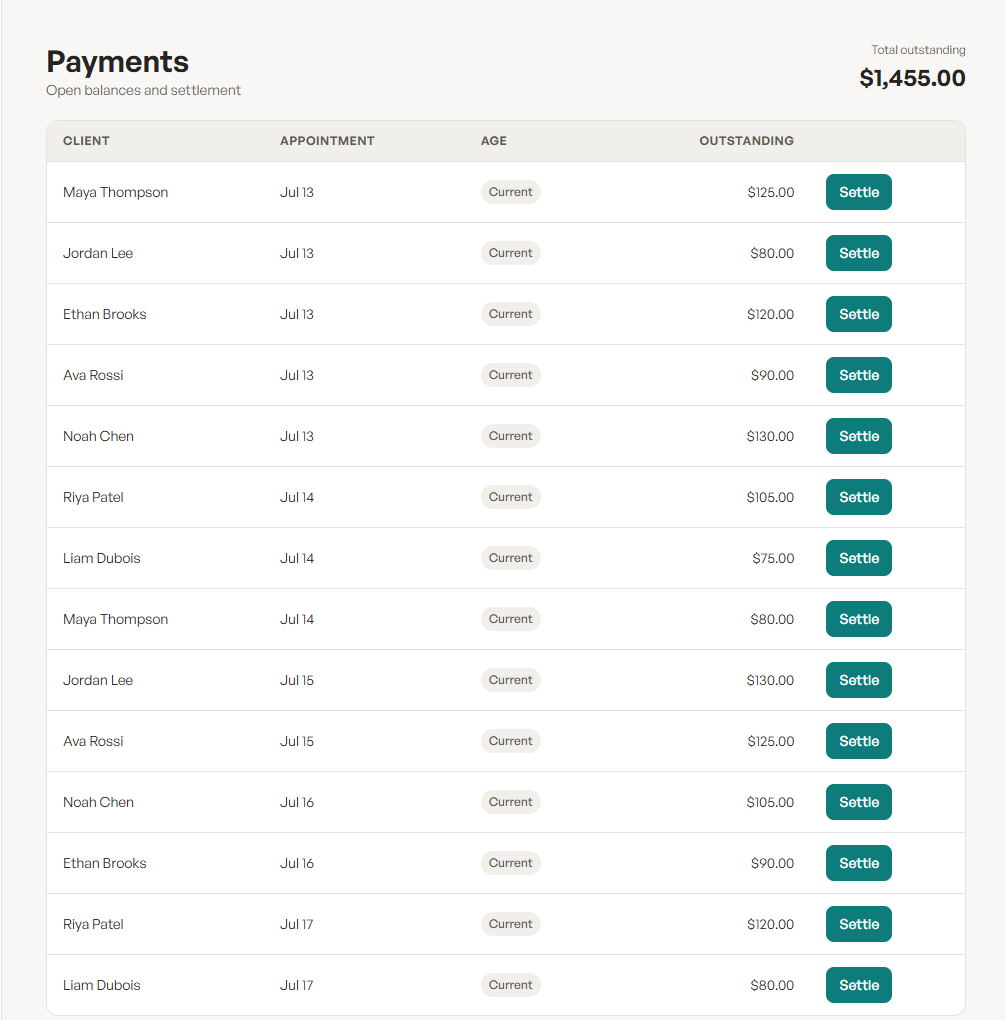The image size is (1006, 1020).
Task: Click the Current badge in Liam Dubois's Jul 17 row
Action: [510, 985]
